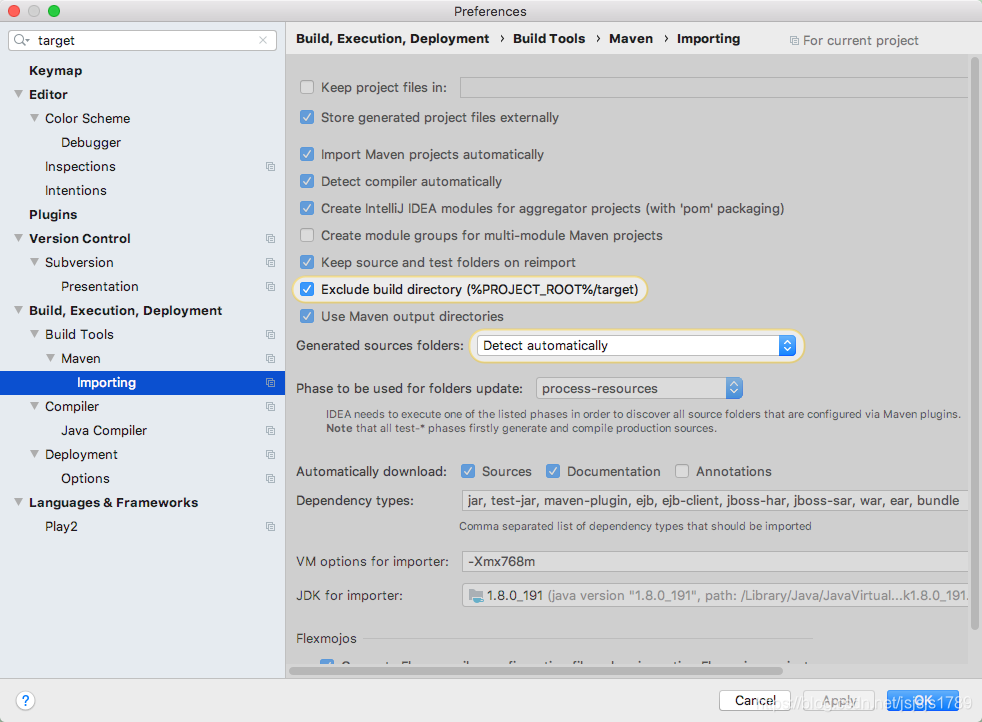Image resolution: width=982 pixels, height=722 pixels.
Task: Uncheck 'Exclude build directory' checkbox
Action: coord(307,289)
